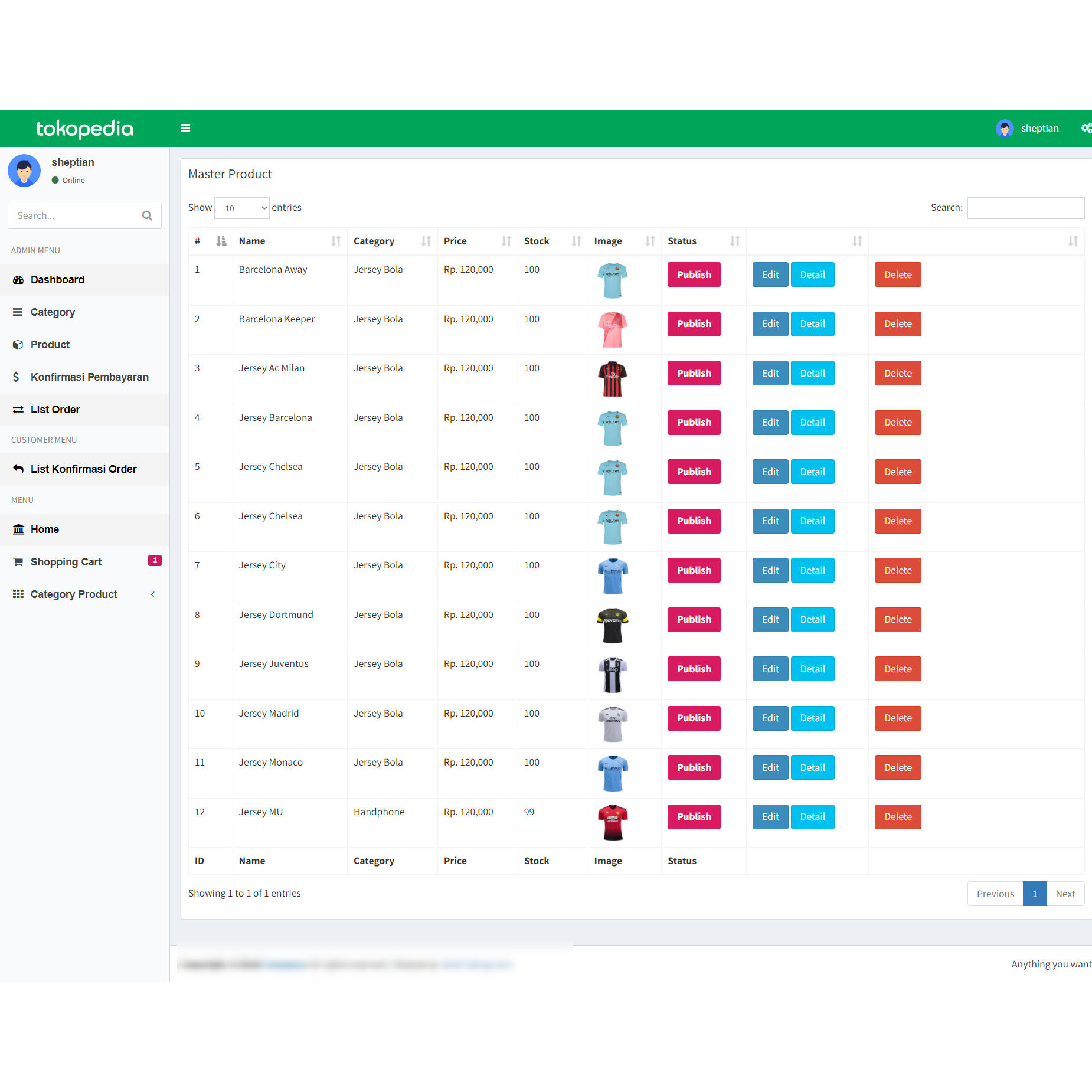1092x1092 pixels.
Task: Publish the Barcelona Away product
Action: 694,274
